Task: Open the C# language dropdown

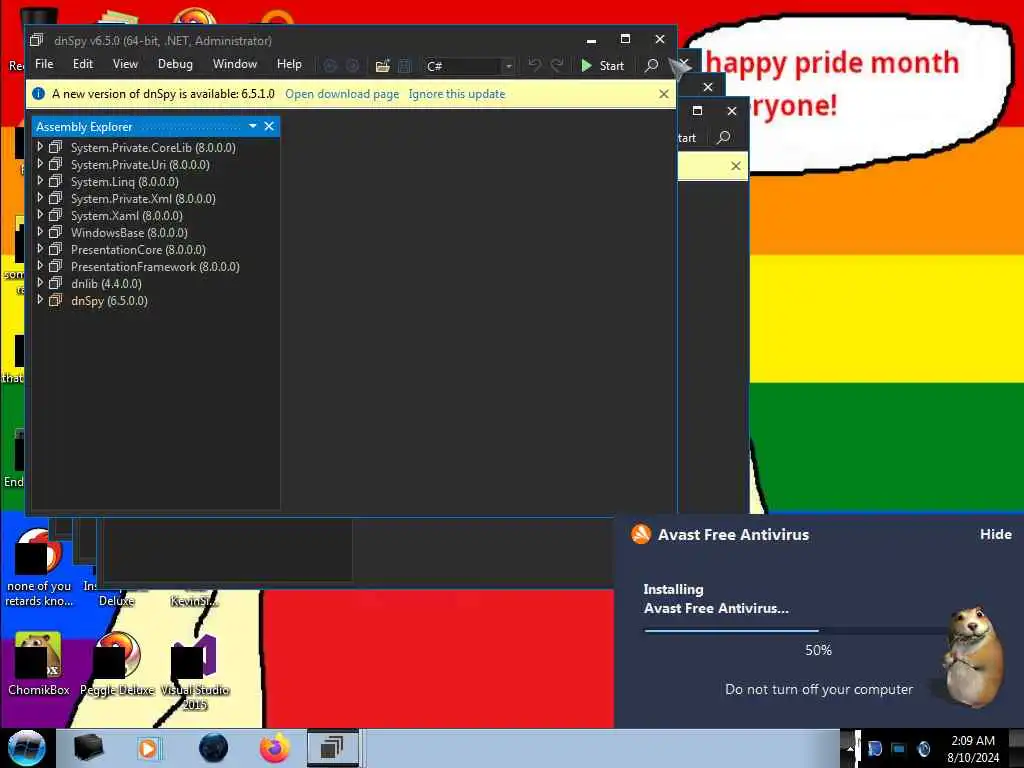Action: pyautogui.click(x=509, y=66)
